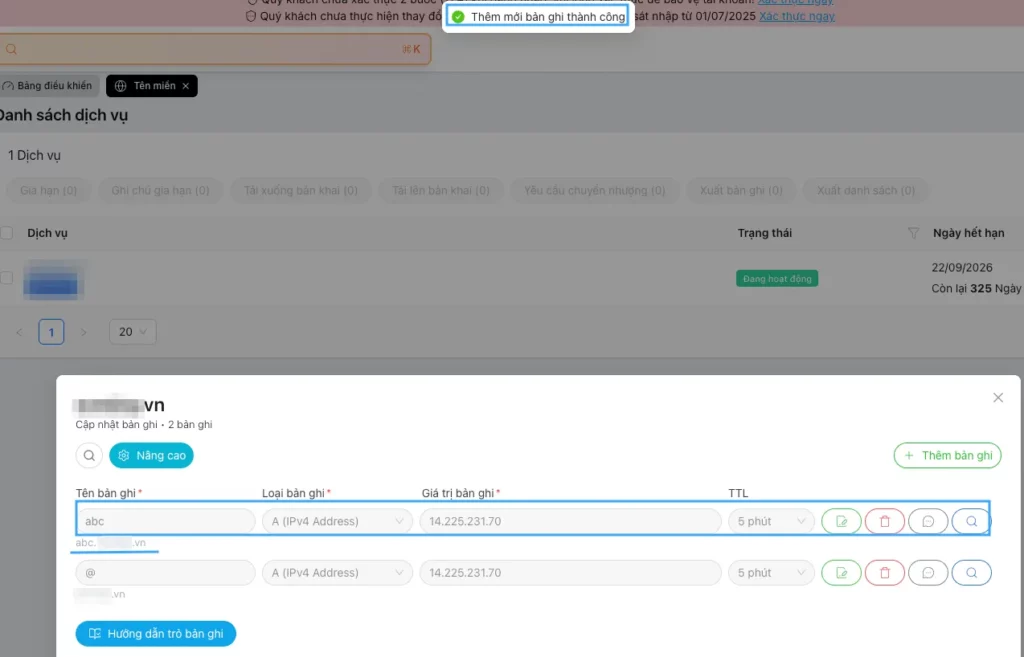Click the edit icon for the abc record
Viewport: 1024px width, 657px height.
pyautogui.click(x=841, y=521)
